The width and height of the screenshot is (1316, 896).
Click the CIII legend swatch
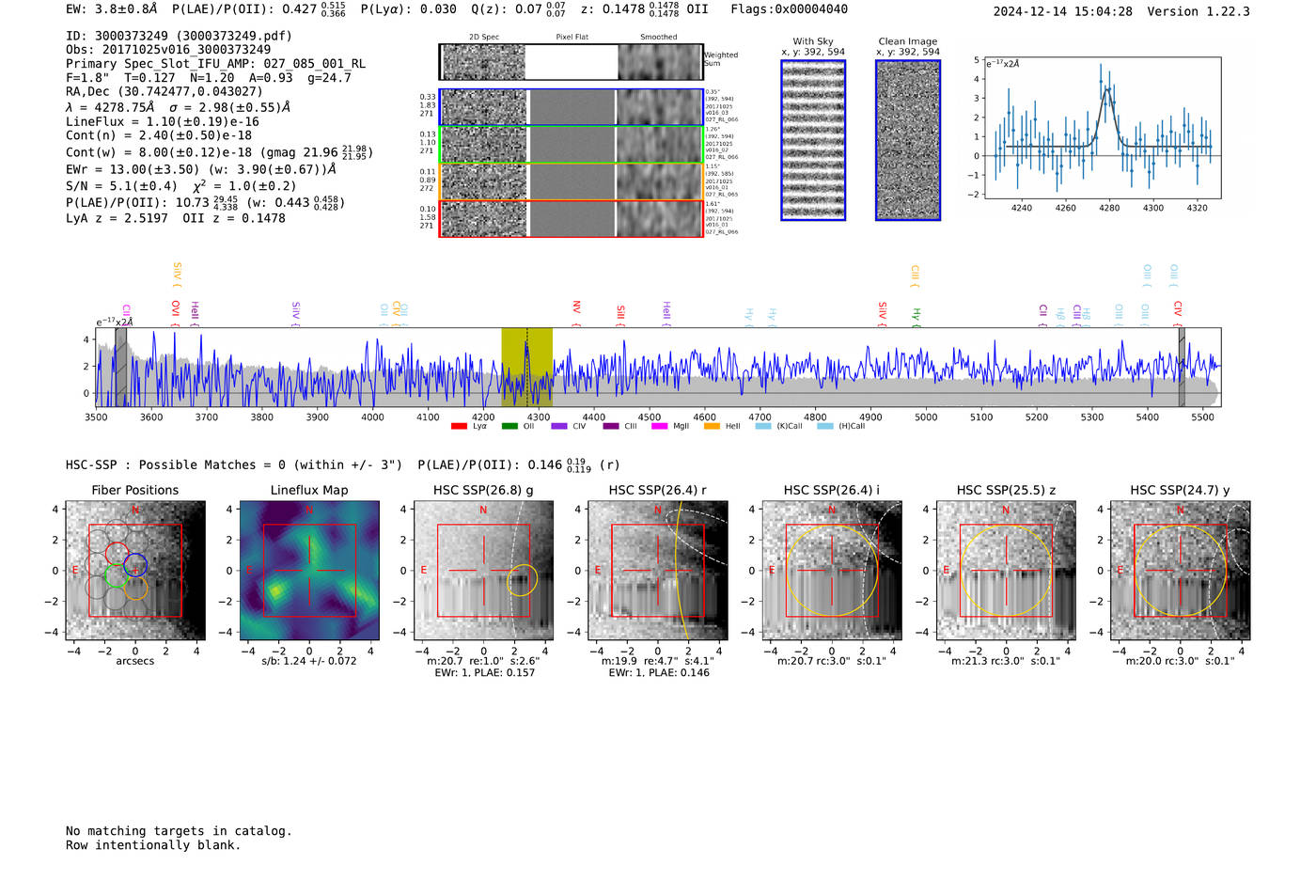pyautogui.click(x=611, y=426)
